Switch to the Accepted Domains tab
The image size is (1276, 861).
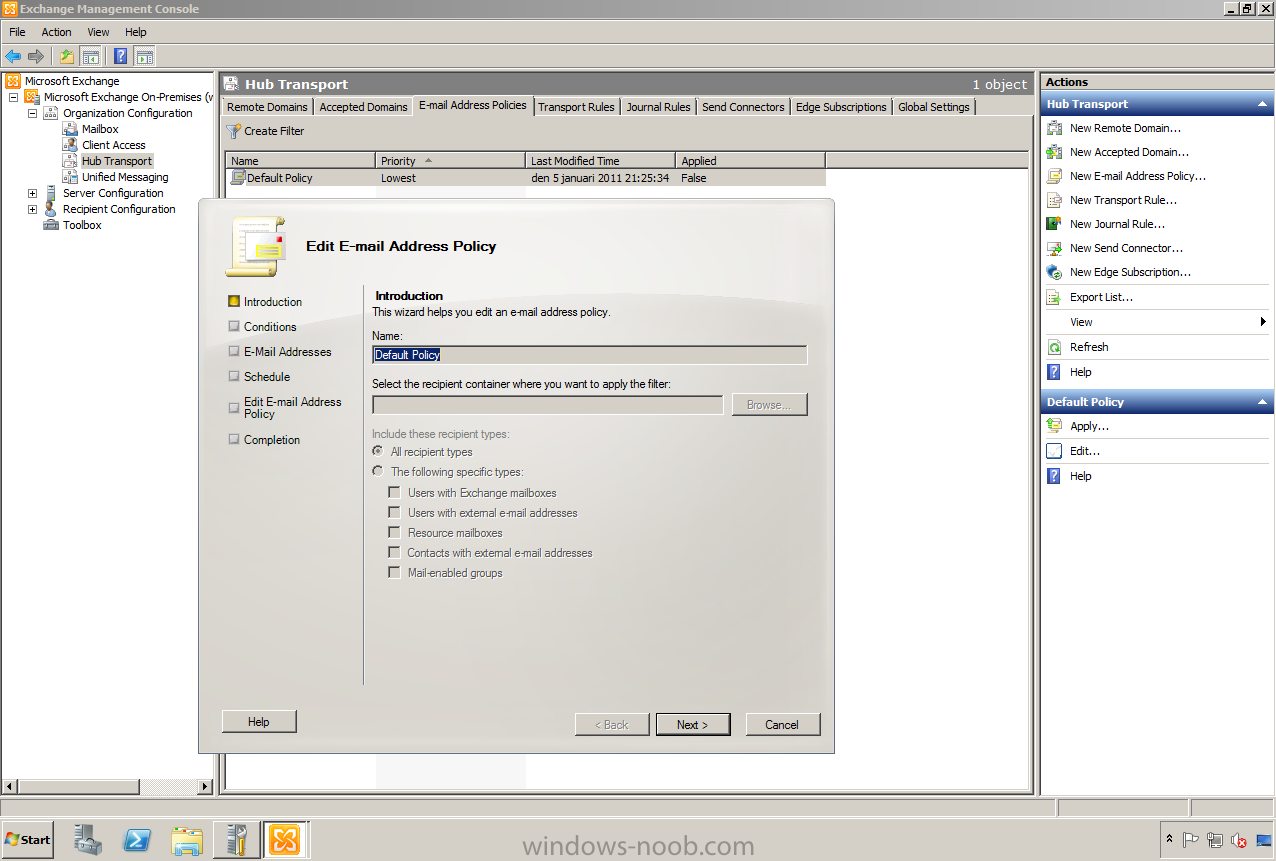click(363, 107)
